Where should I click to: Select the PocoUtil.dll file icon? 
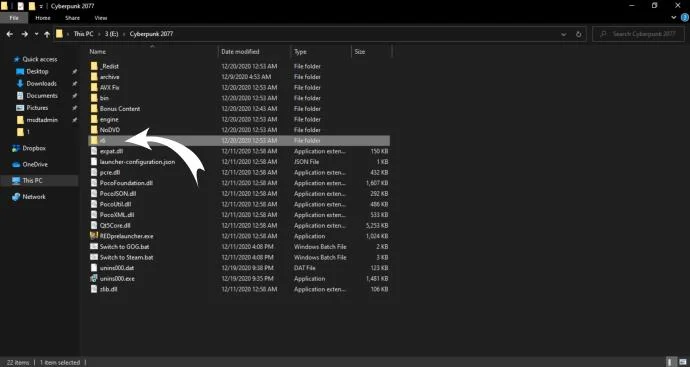click(94, 204)
